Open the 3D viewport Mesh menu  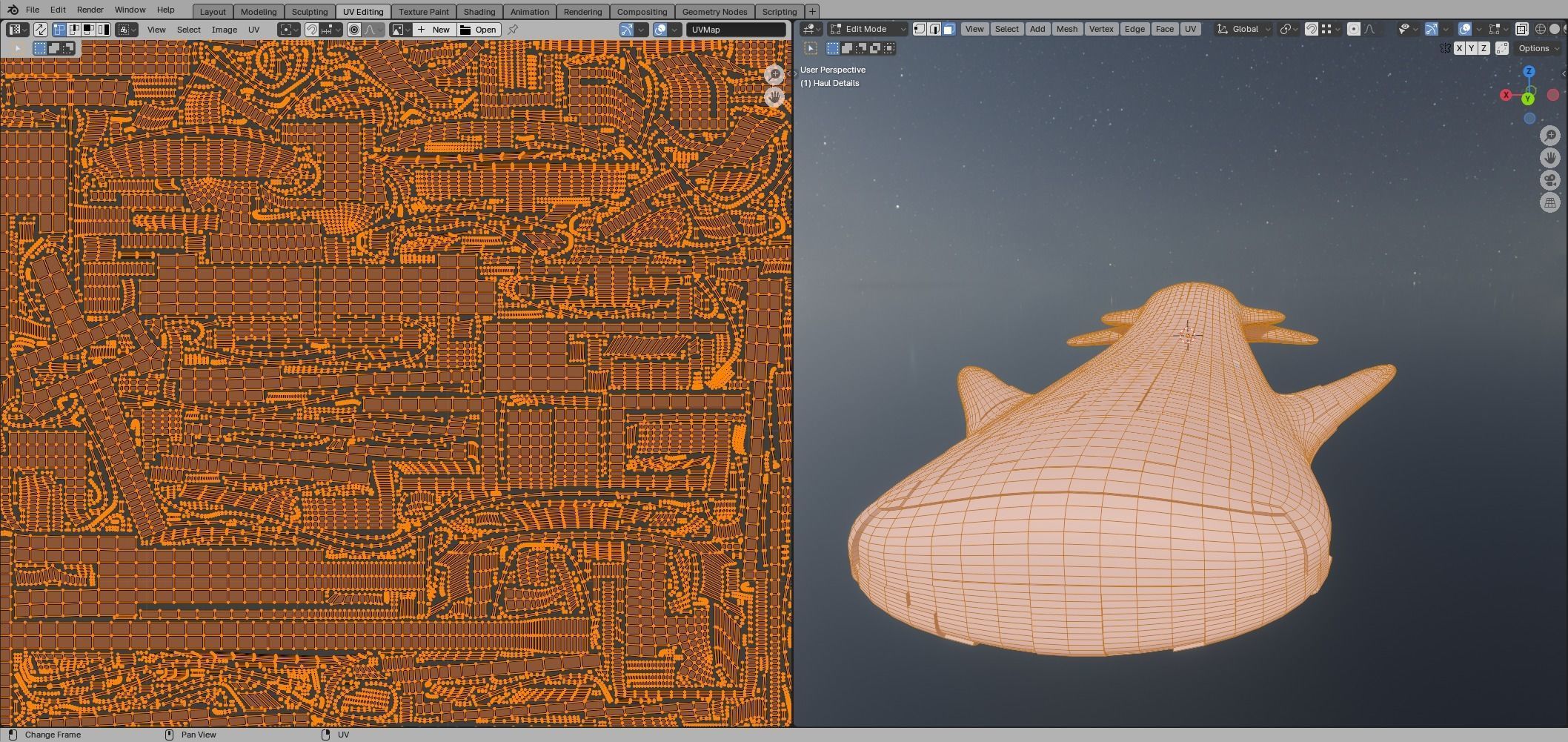(1067, 29)
